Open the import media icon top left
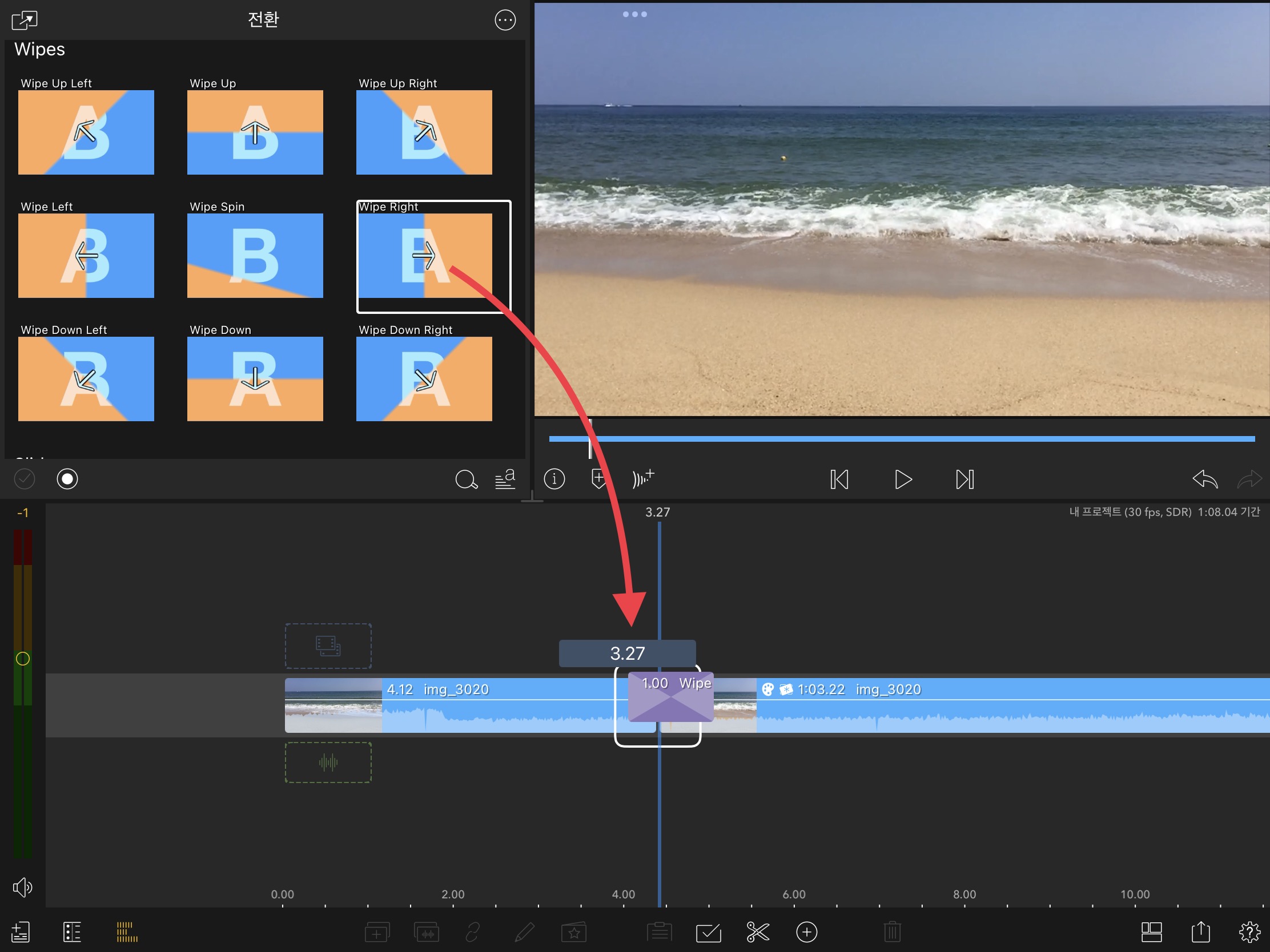The height and width of the screenshot is (952, 1270). coord(24,20)
